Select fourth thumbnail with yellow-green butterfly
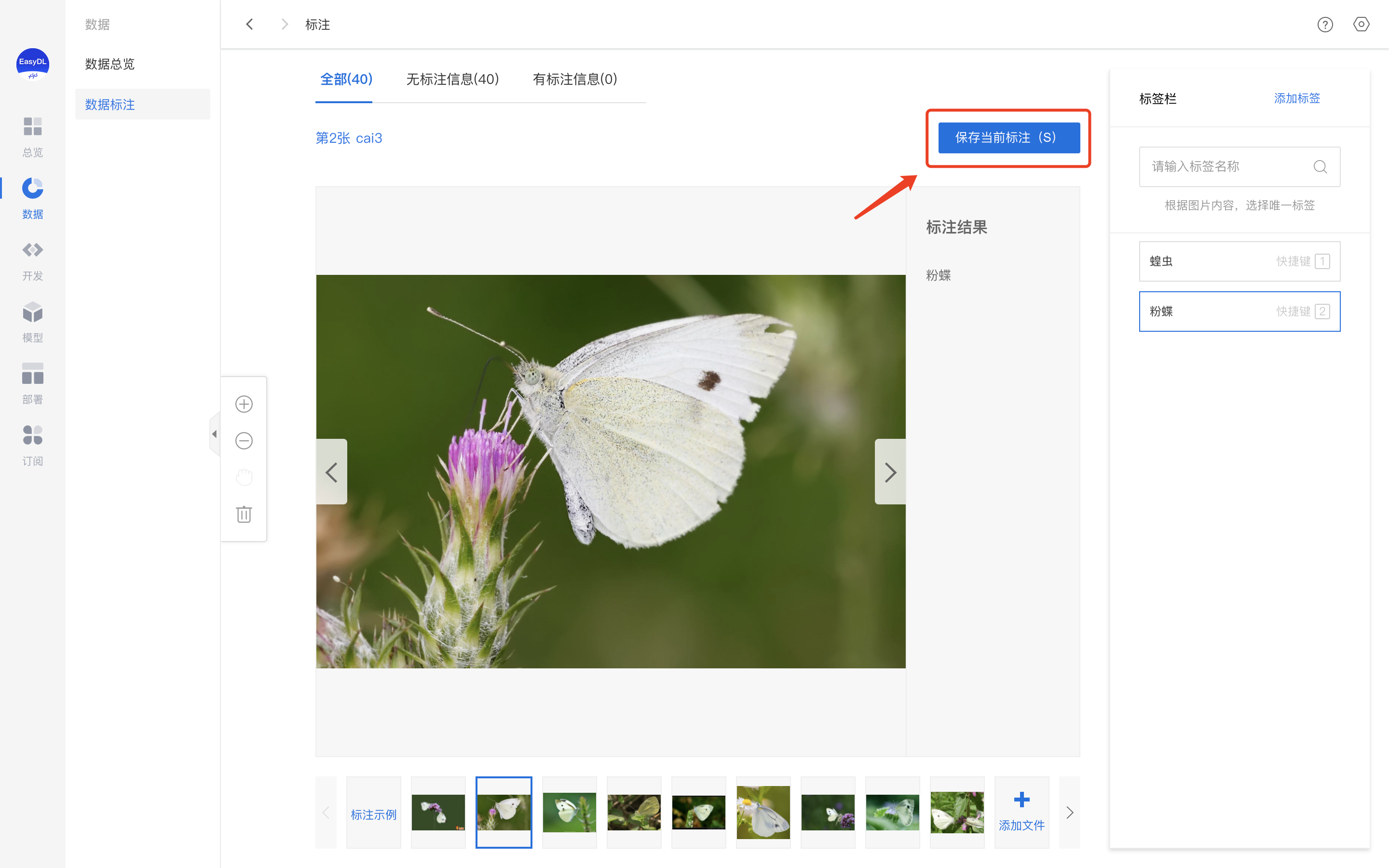 [x=634, y=813]
